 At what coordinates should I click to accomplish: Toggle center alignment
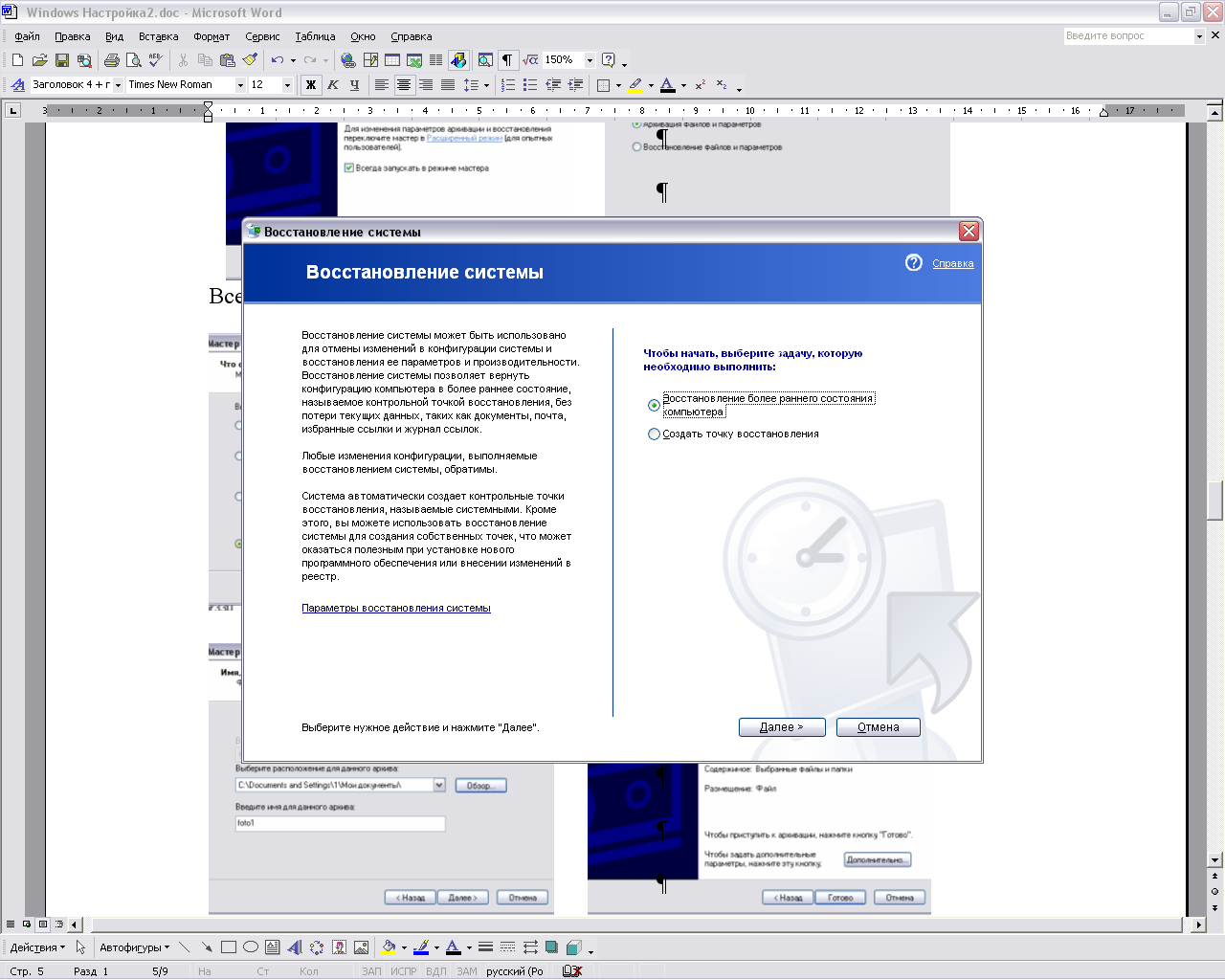click(x=404, y=85)
